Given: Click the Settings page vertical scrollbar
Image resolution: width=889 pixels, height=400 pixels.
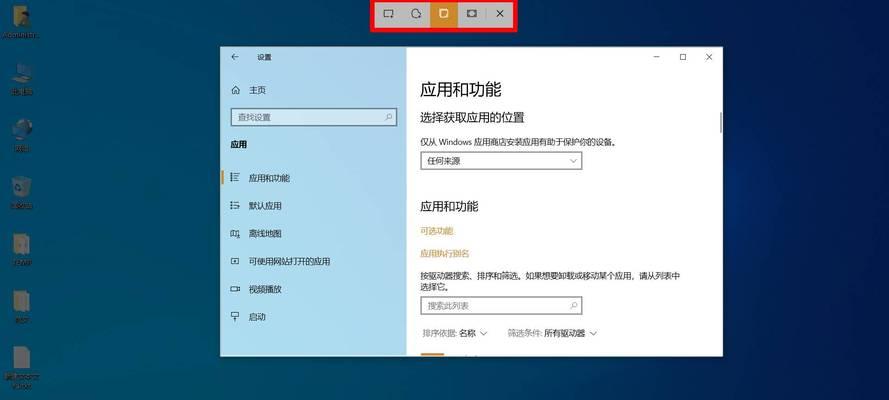Looking at the screenshot, I should (721, 122).
